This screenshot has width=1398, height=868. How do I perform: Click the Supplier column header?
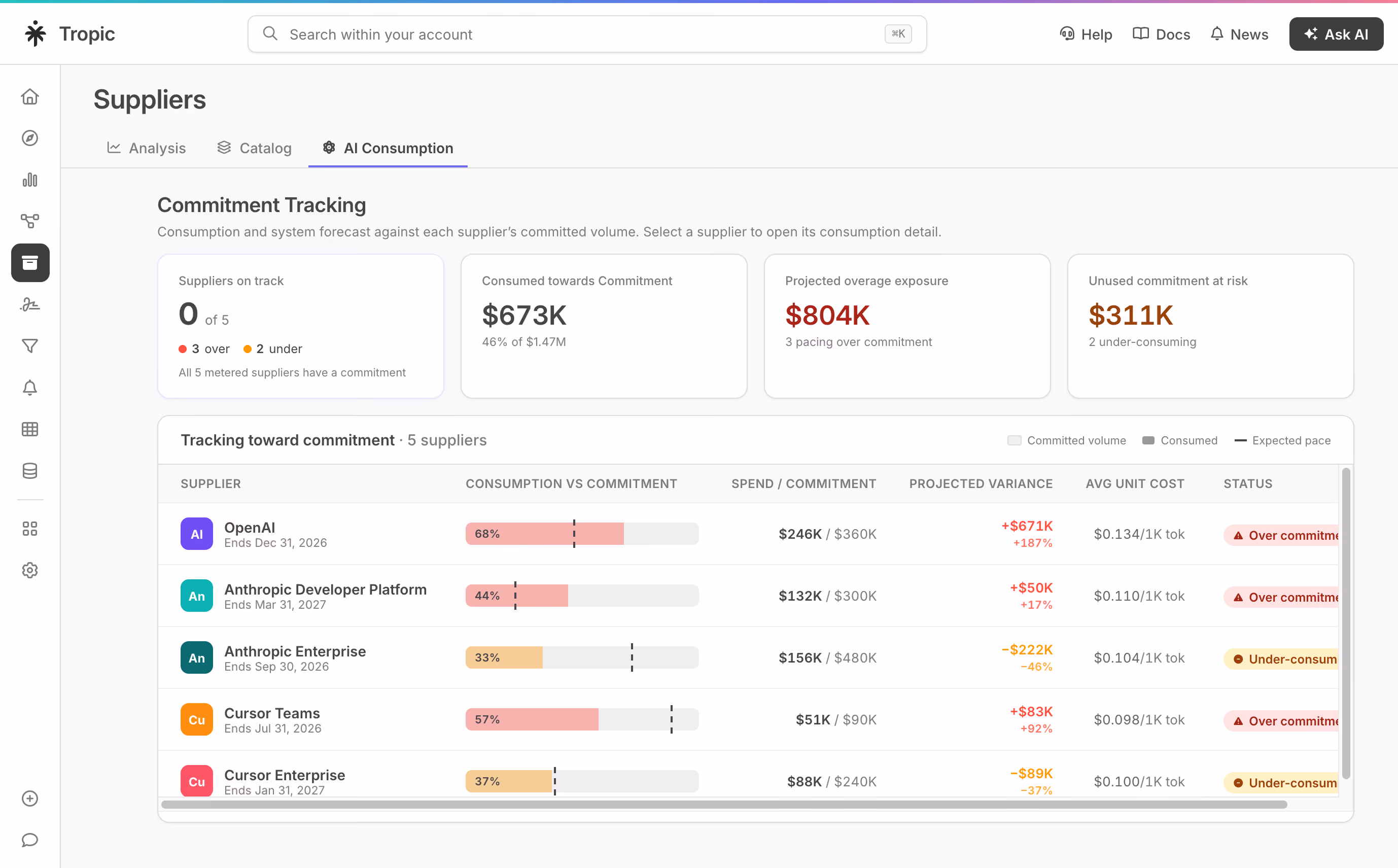pos(211,483)
